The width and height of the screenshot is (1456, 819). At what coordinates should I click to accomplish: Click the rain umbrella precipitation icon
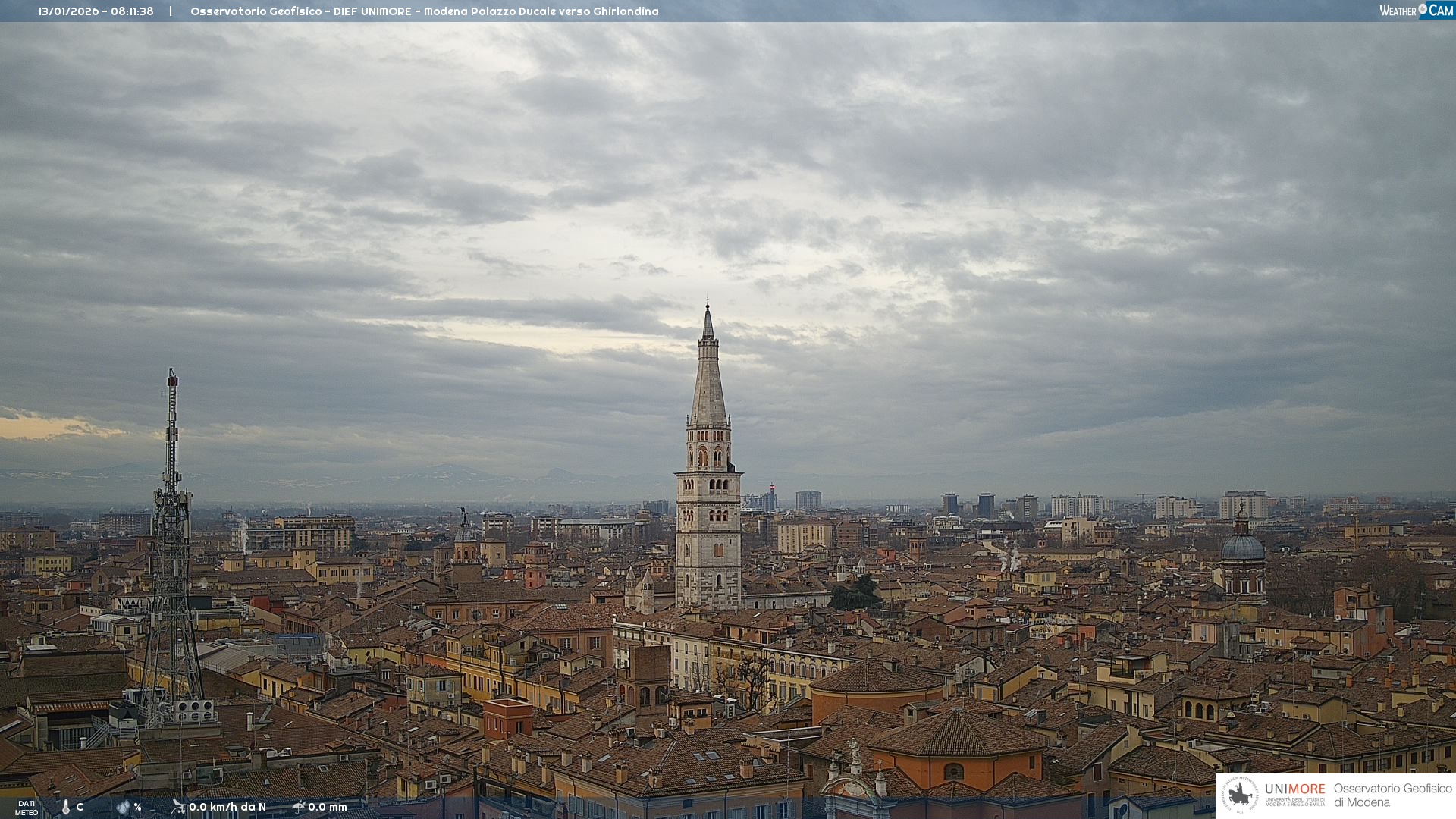pos(299,807)
